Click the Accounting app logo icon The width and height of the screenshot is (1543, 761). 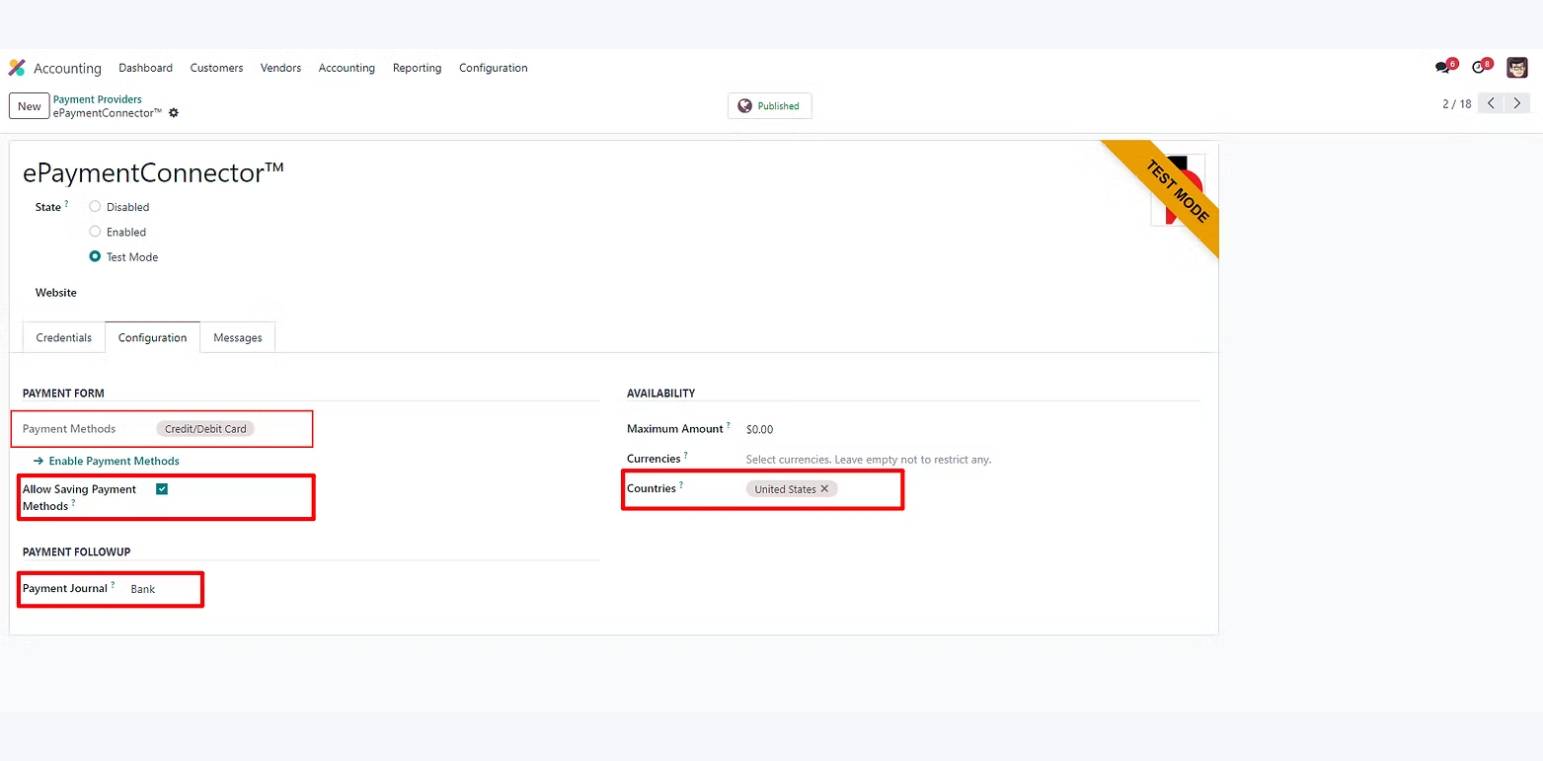coord(16,68)
